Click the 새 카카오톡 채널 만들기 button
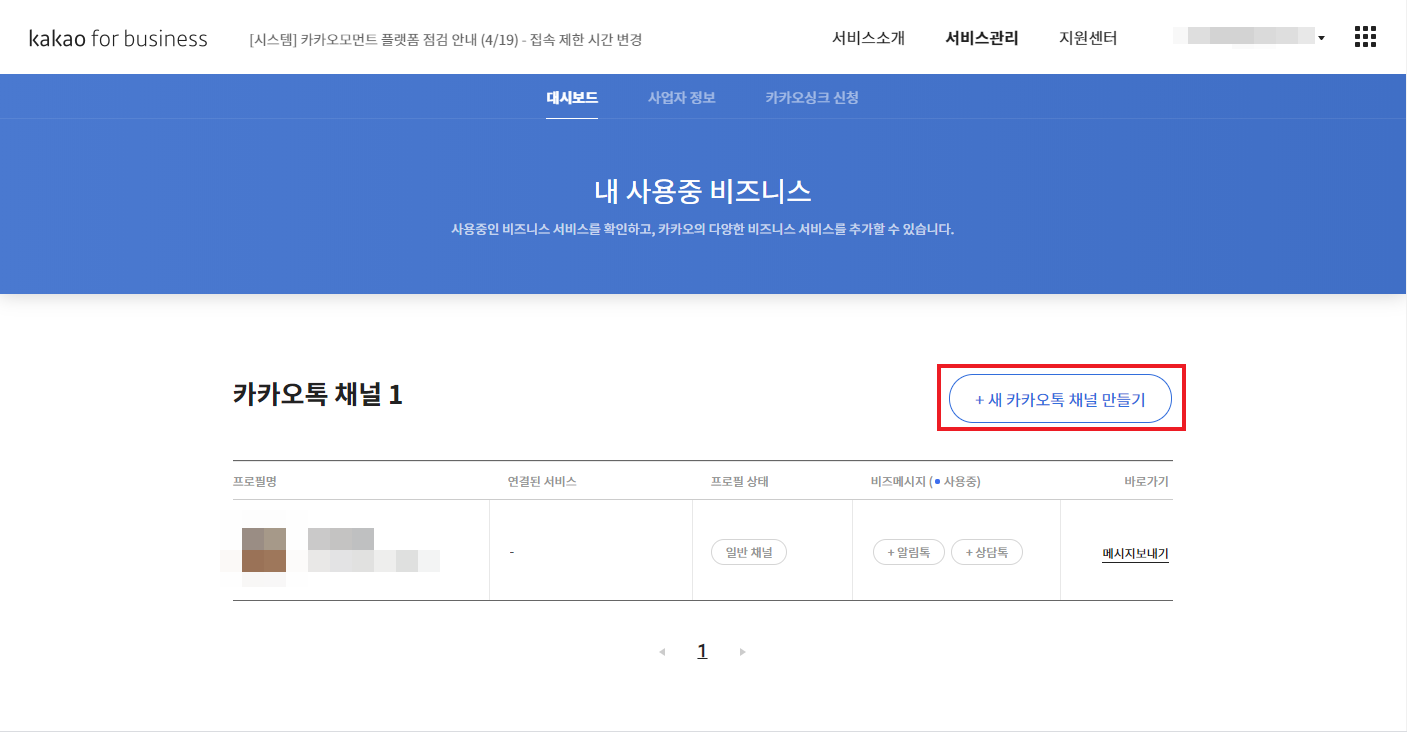The height and width of the screenshot is (733, 1407). 1060,399
